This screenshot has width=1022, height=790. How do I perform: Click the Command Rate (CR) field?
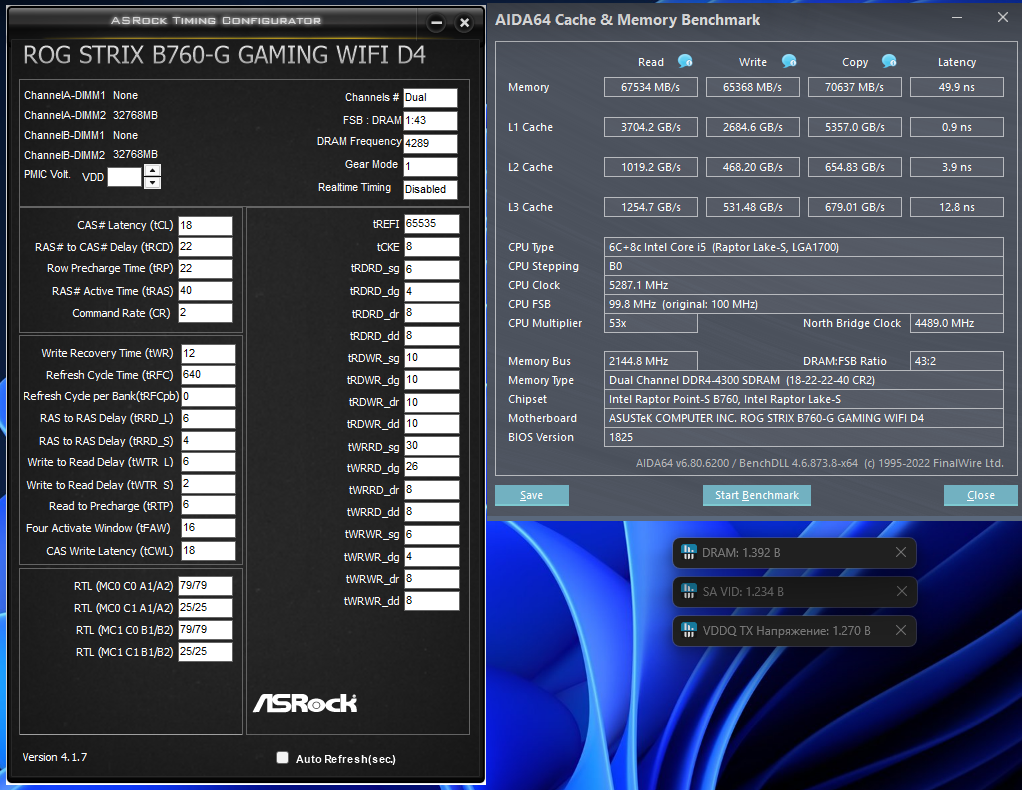(x=205, y=313)
